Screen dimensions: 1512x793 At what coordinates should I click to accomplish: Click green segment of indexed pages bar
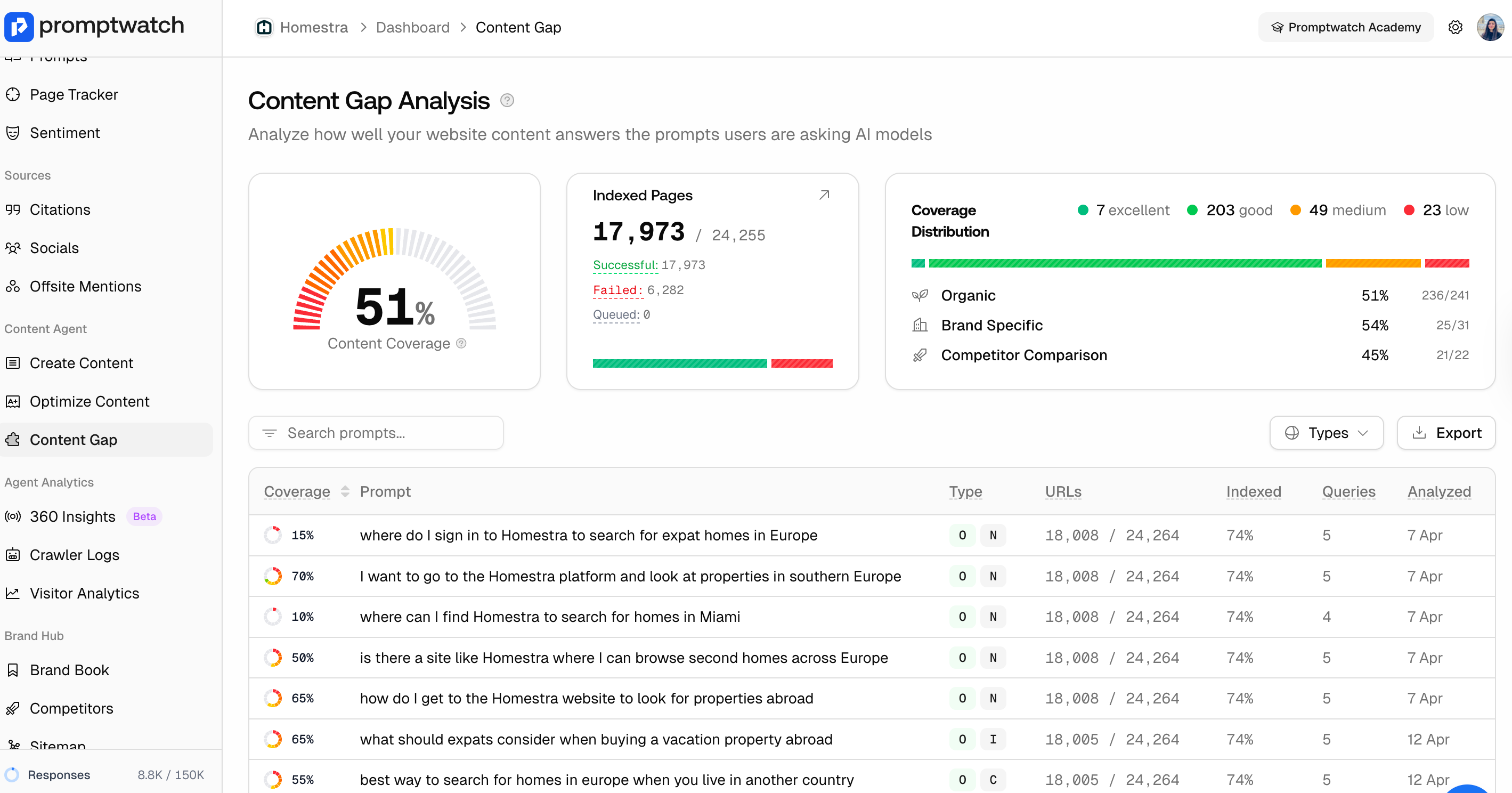coord(680,363)
